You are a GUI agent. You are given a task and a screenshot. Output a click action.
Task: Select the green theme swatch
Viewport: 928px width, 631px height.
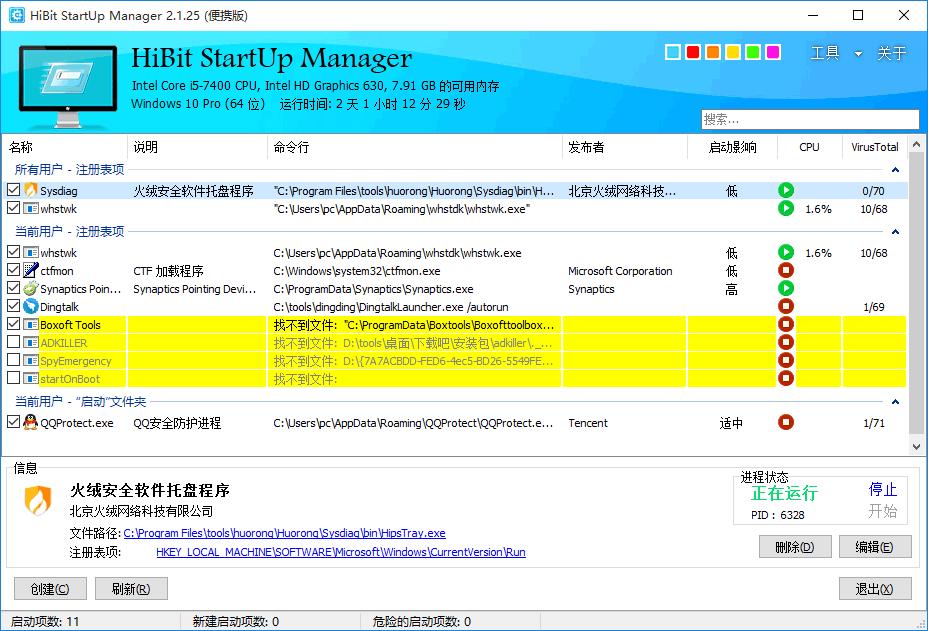[x=753, y=52]
